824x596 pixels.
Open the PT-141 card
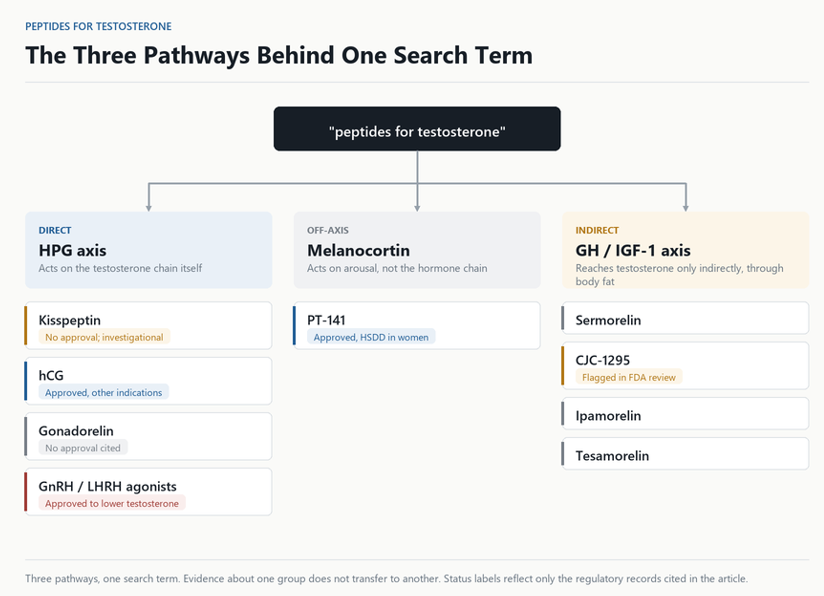[x=417, y=325]
